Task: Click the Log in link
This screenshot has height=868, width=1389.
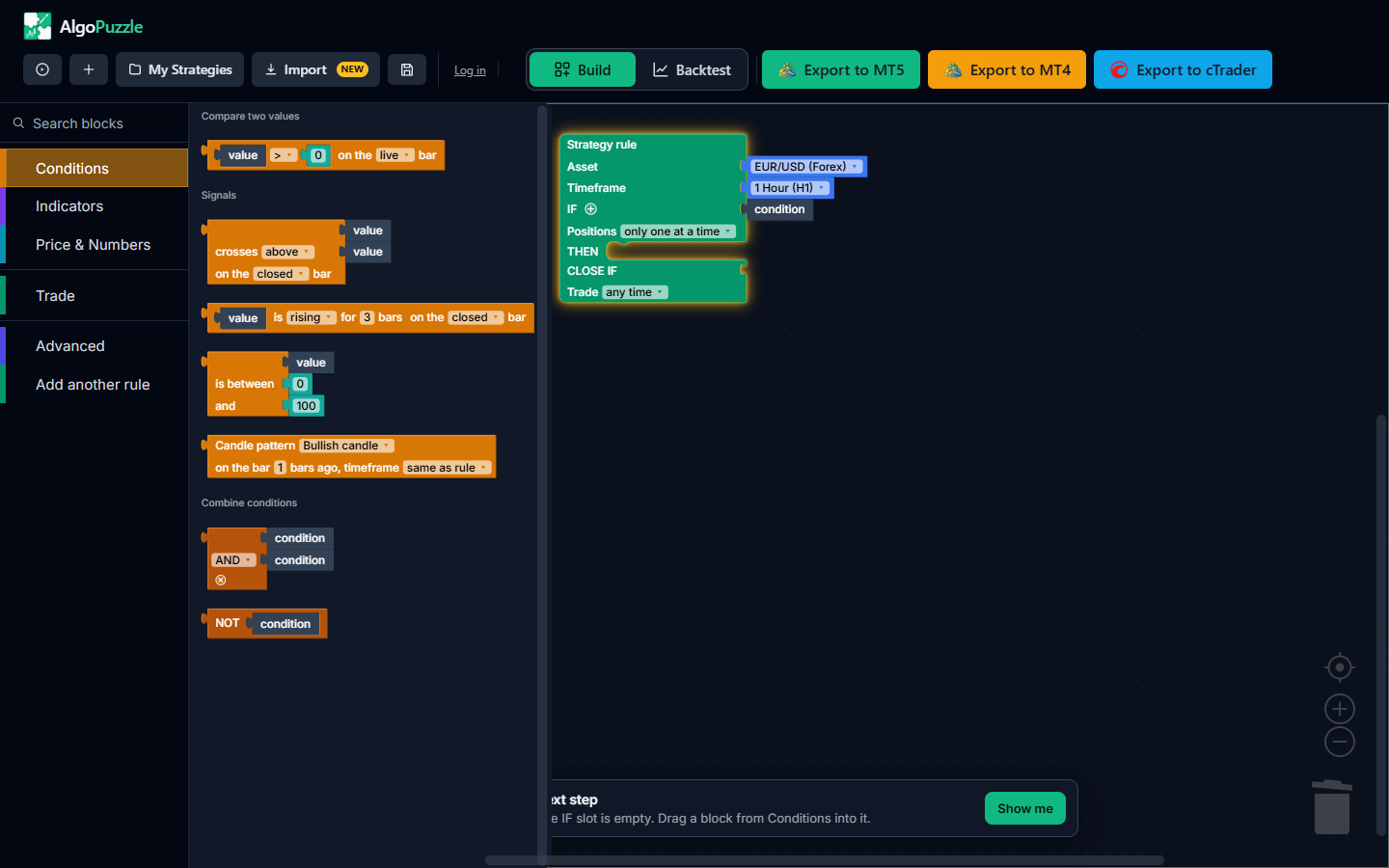Action: 470,70
